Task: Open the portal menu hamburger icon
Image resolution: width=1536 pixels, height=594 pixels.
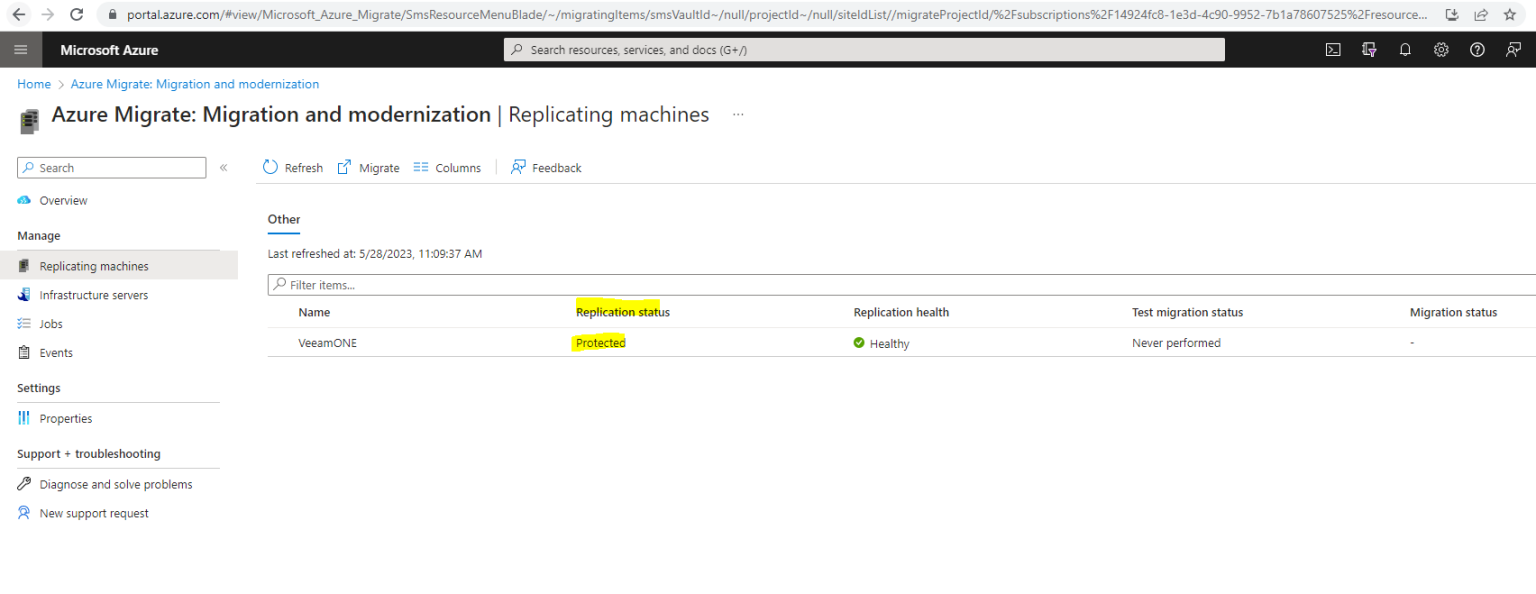Action: [20, 48]
